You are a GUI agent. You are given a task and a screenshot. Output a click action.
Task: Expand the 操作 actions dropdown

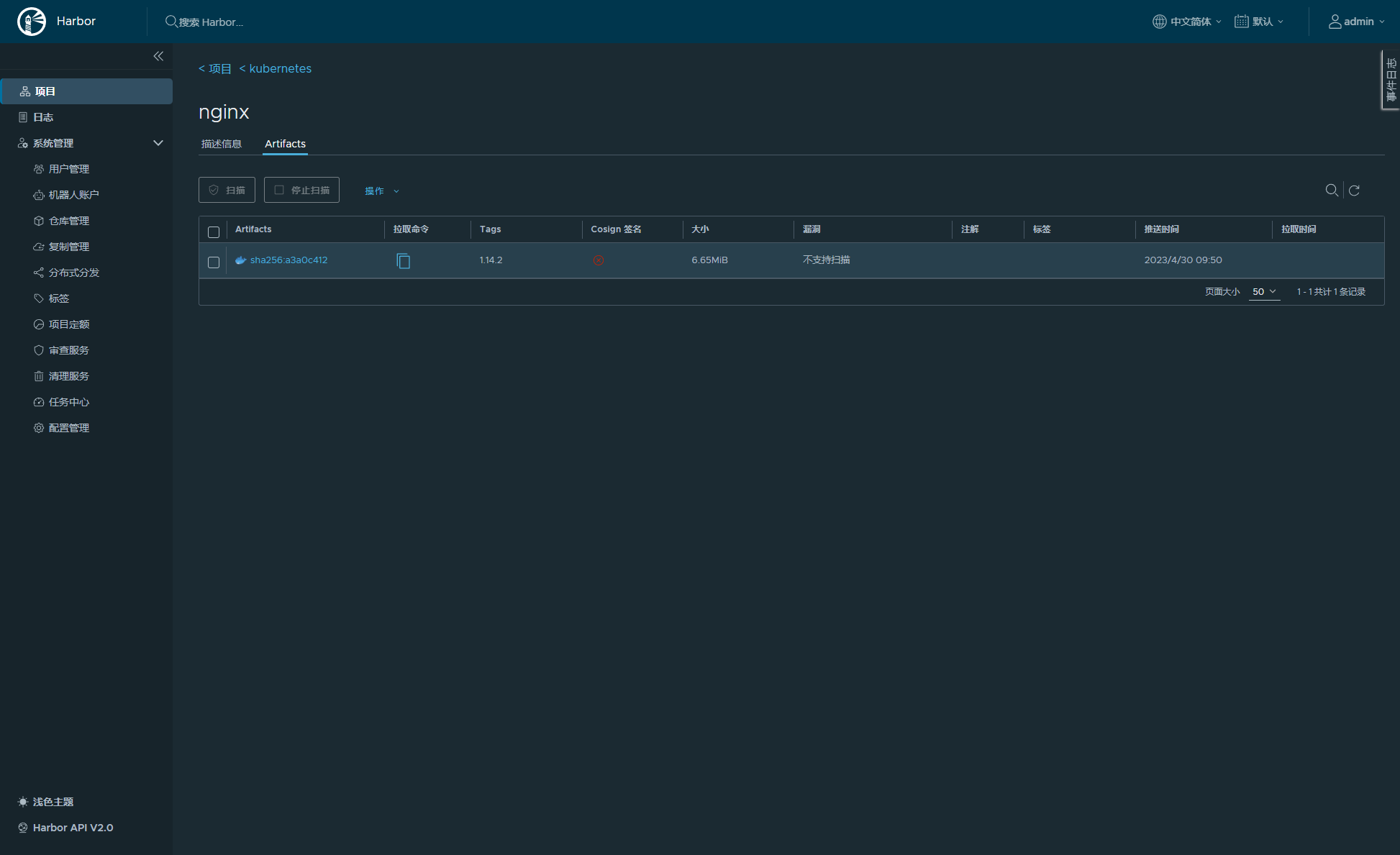tap(381, 191)
